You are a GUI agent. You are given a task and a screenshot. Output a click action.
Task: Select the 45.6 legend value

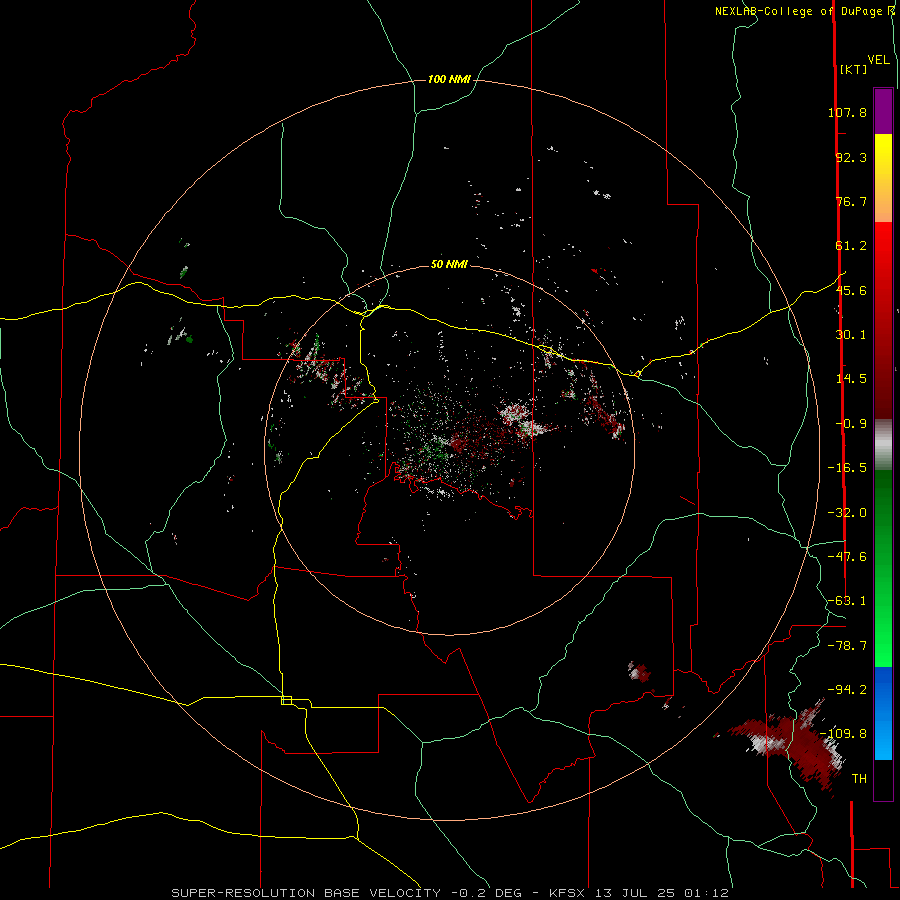tap(851, 290)
